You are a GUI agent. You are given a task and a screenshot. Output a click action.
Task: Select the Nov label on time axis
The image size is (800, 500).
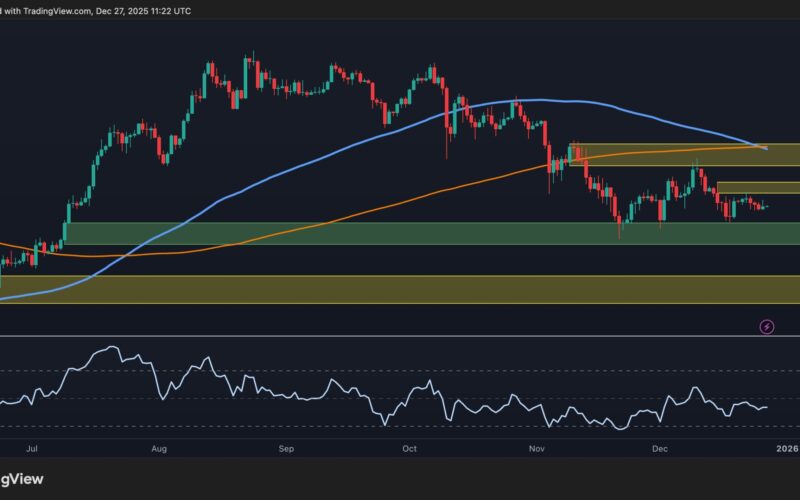pos(537,450)
